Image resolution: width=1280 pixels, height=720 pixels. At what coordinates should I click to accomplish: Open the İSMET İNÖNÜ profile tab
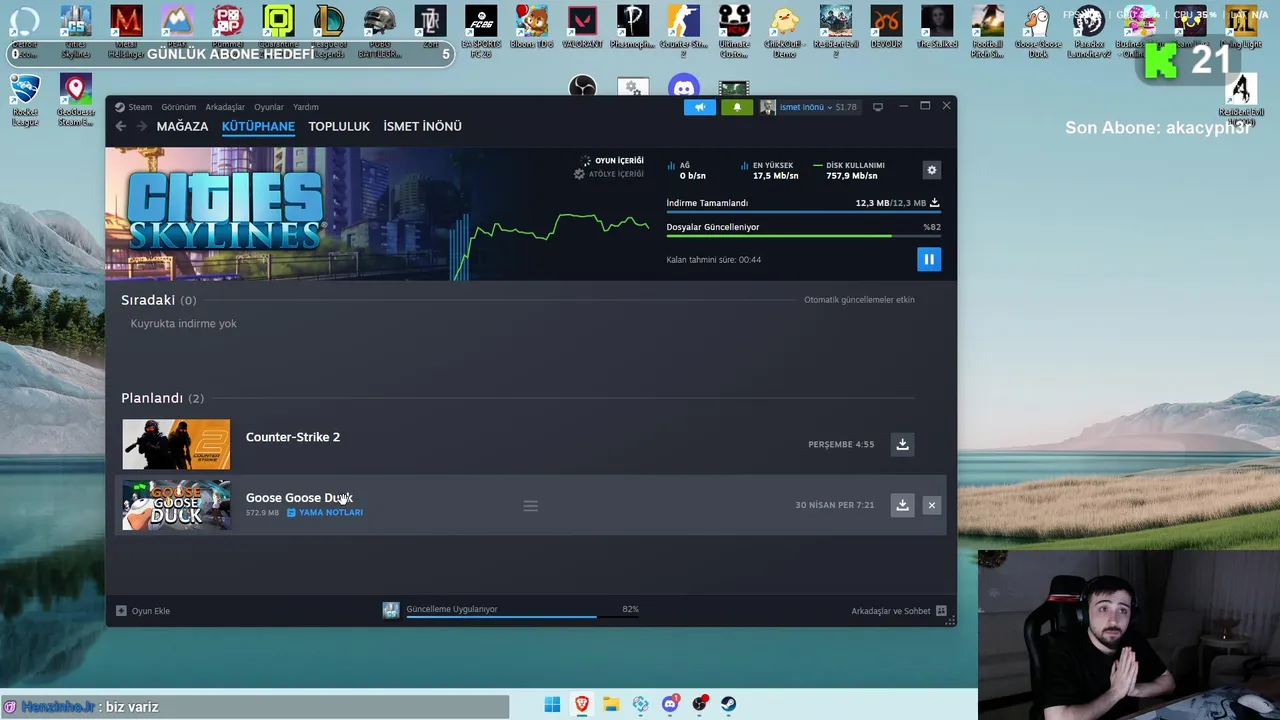click(422, 127)
